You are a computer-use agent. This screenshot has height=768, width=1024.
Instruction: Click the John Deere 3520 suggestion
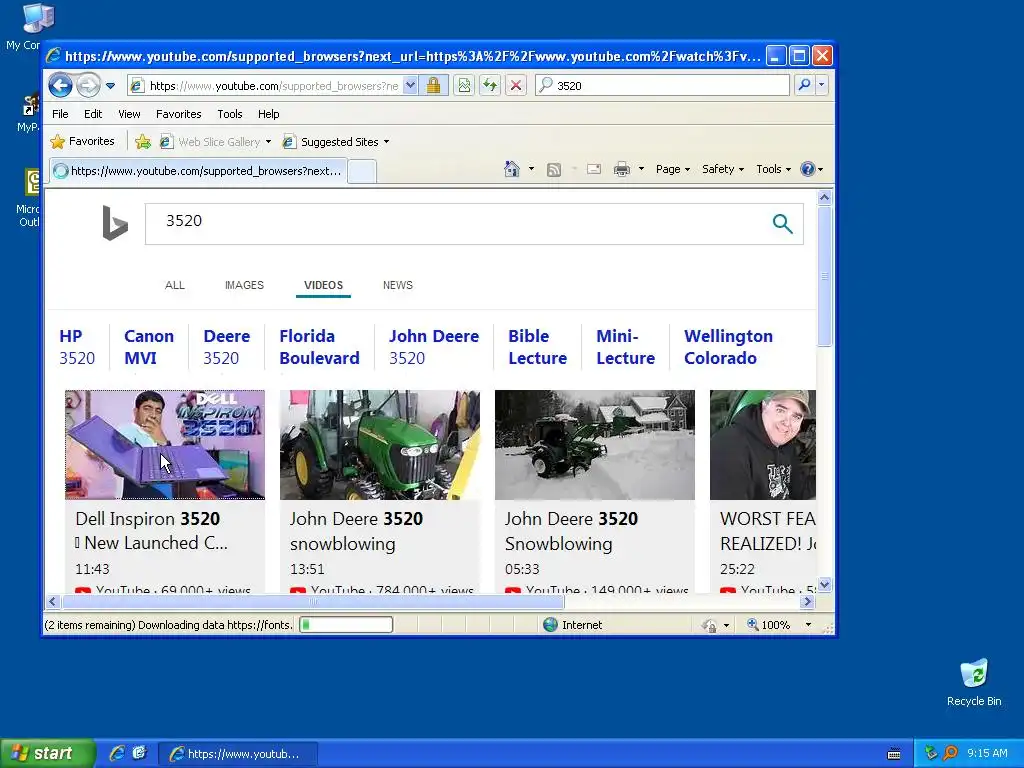tap(434, 347)
